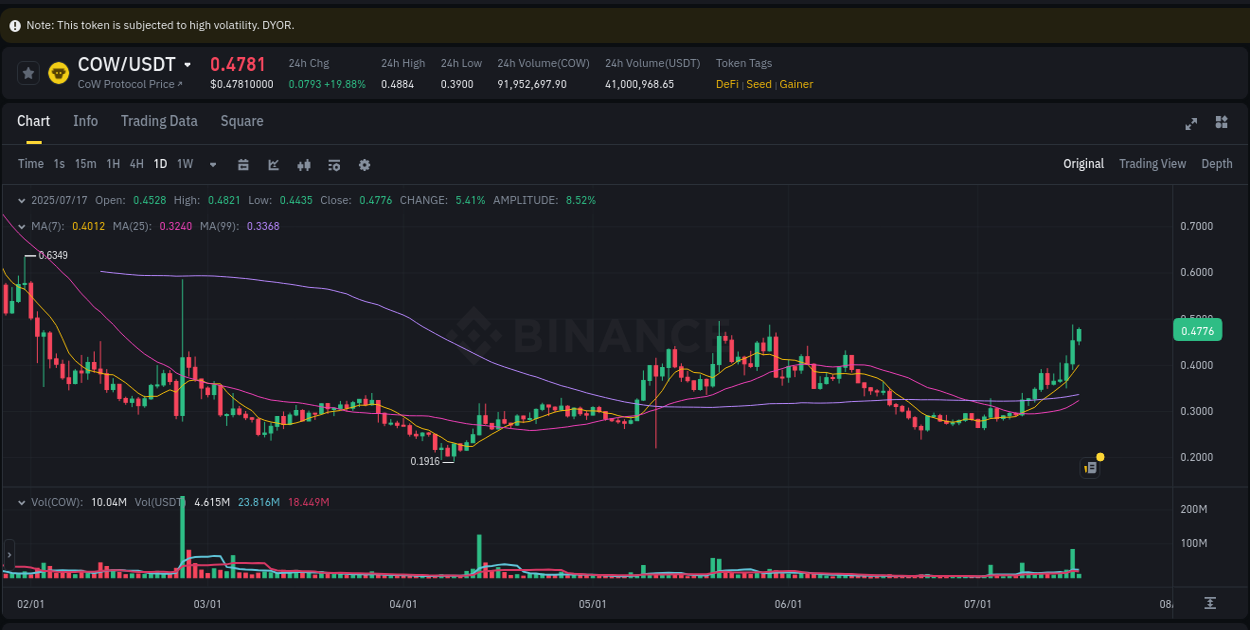Switch to the Depth view

(x=1217, y=163)
